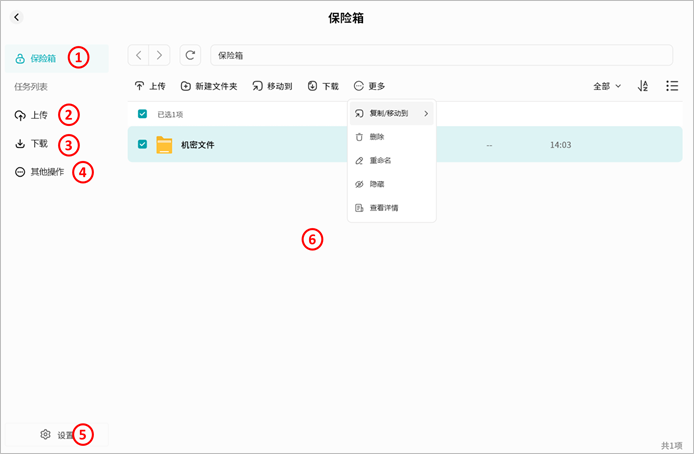Screen dimensions: 694x454
Task: Click the 上传 toolbar button
Action: tap(150, 86)
